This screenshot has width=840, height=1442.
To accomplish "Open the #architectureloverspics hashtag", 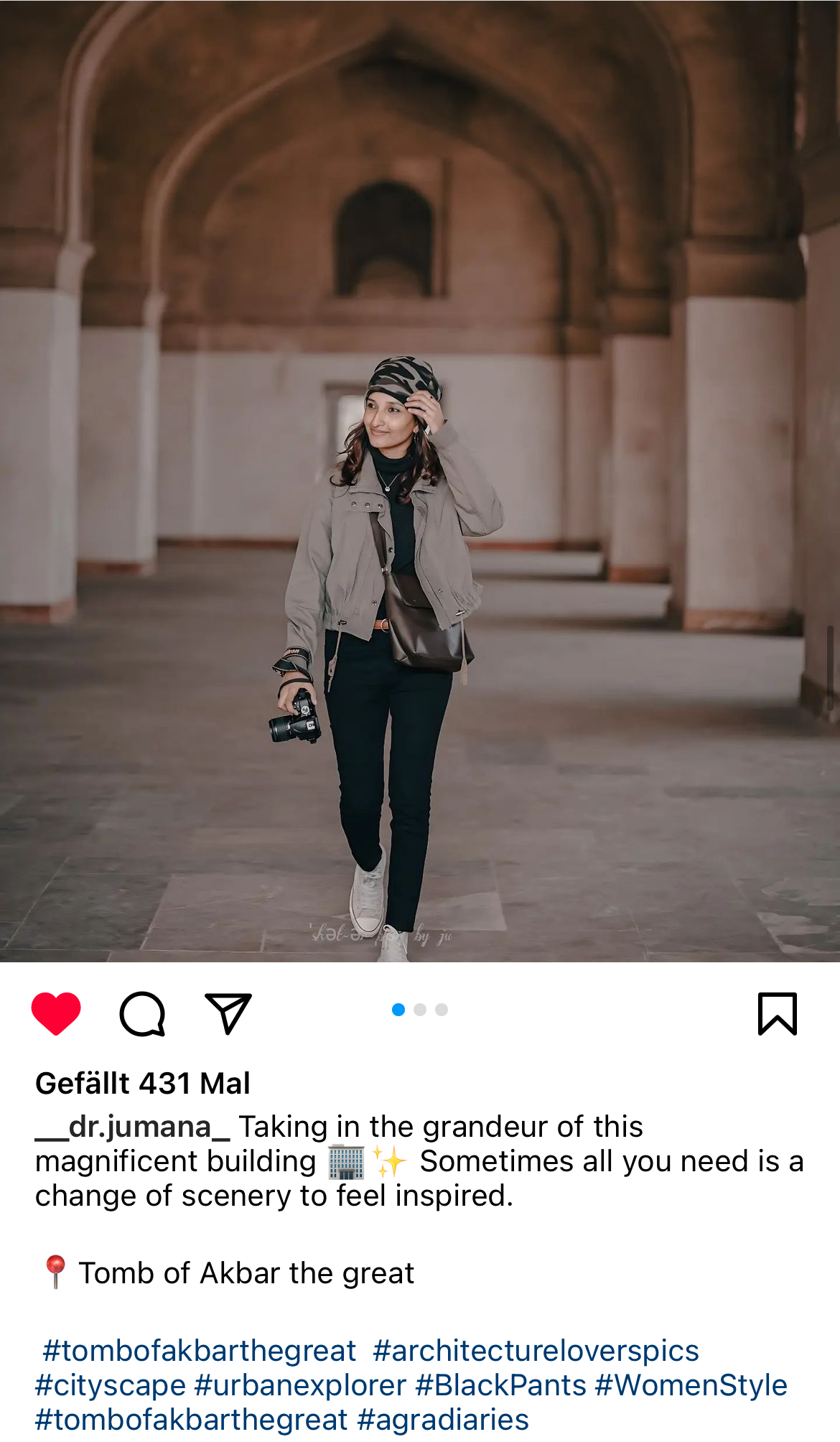I will coord(536,1351).
